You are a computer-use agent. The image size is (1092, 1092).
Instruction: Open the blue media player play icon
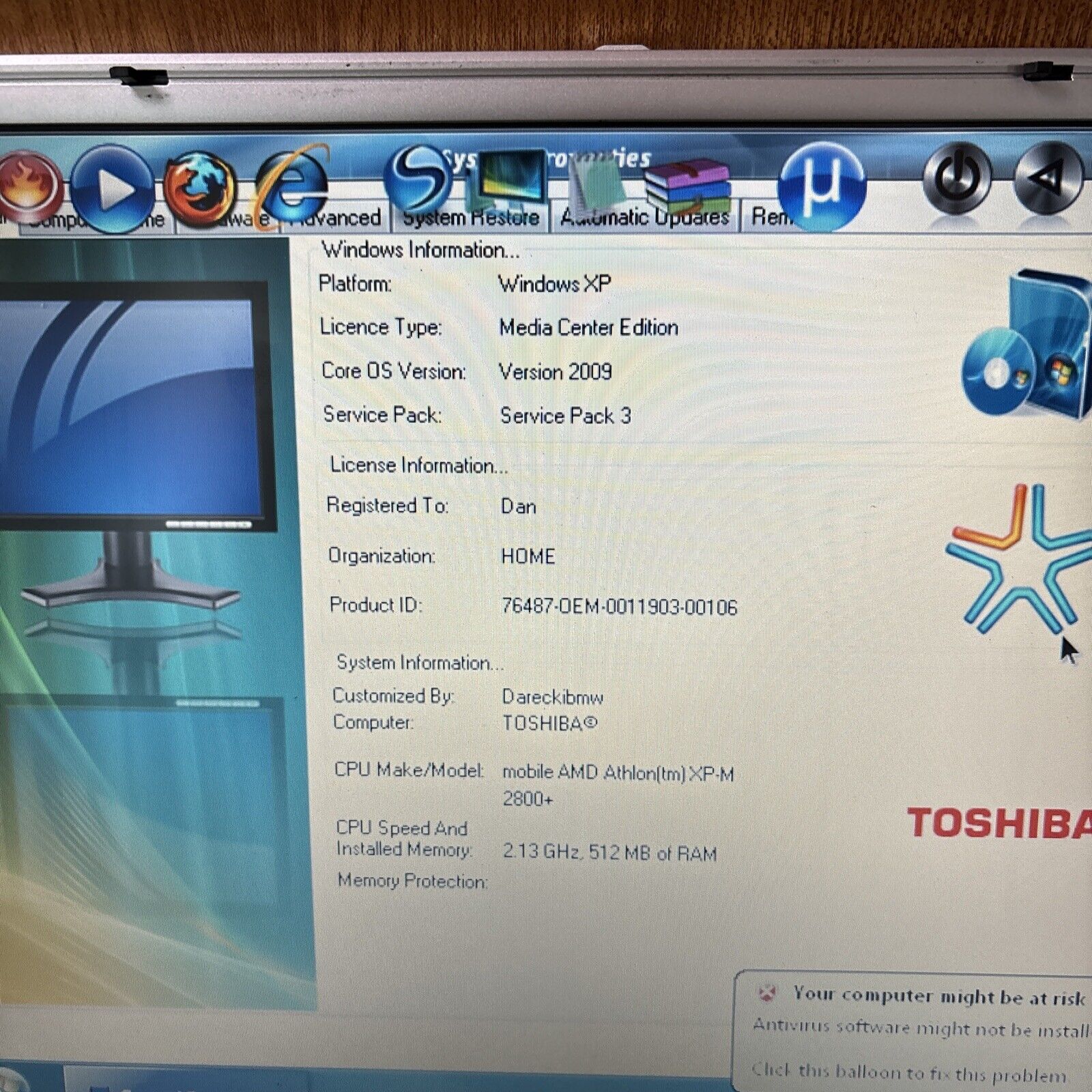point(113,188)
